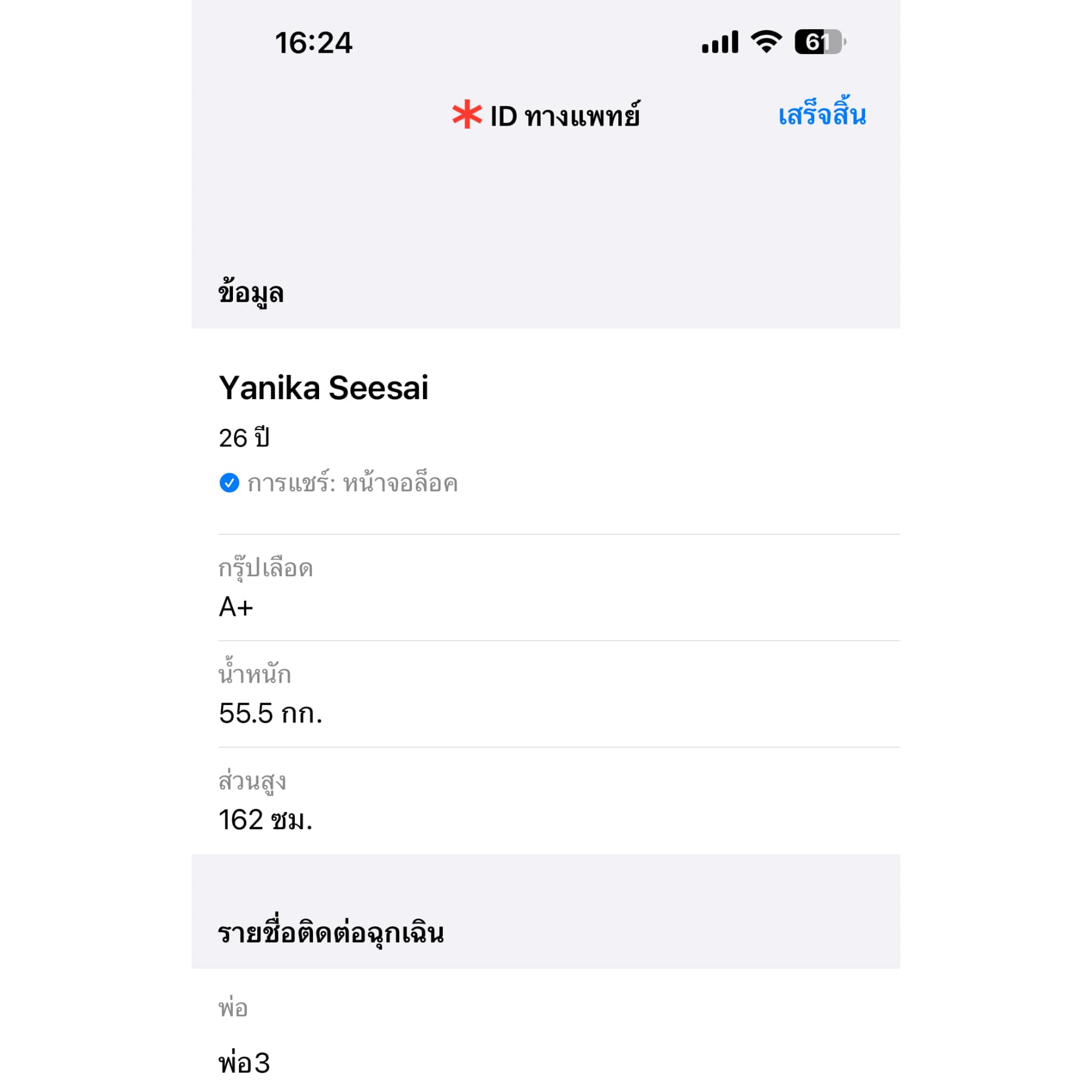The height and width of the screenshot is (1092, 1092).
Task: Tap the 26 ปี age text
Action: tap(244, 437)
